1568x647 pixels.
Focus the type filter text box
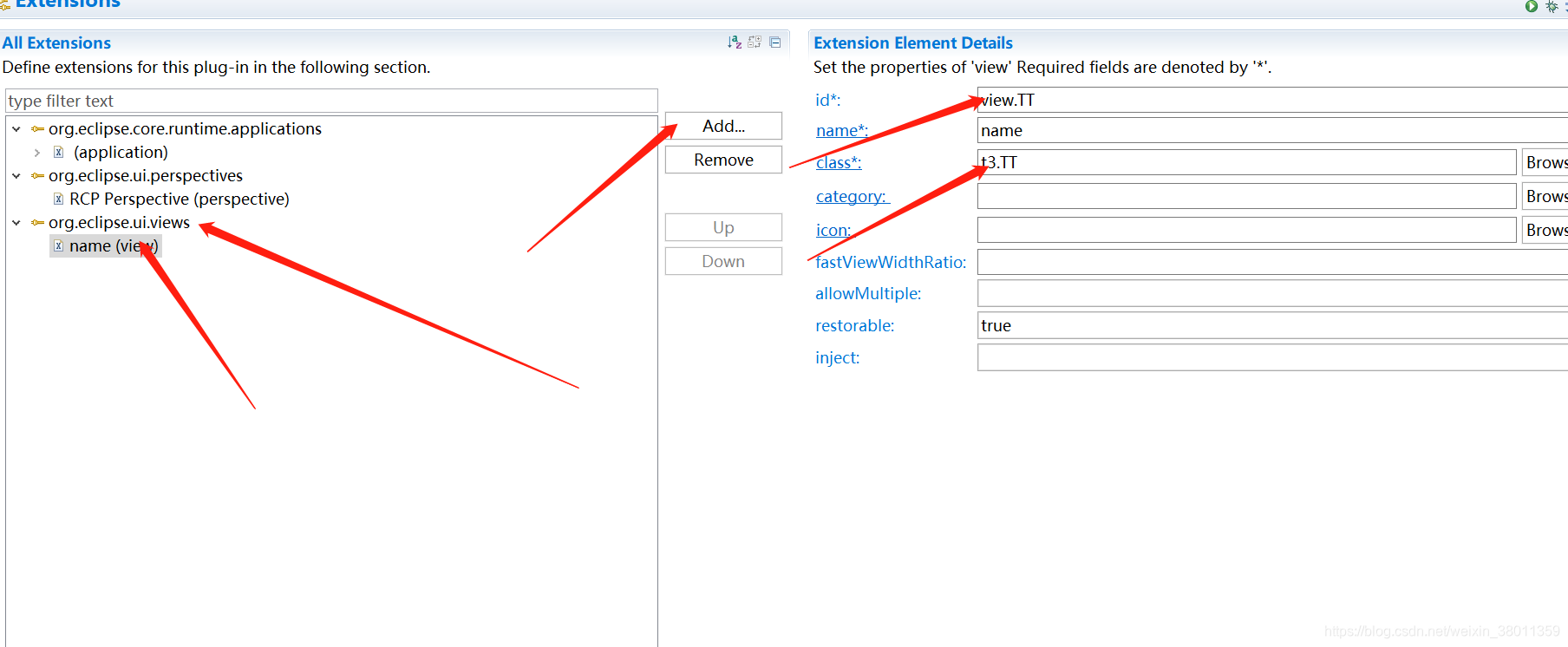click(x=331, y=101)
